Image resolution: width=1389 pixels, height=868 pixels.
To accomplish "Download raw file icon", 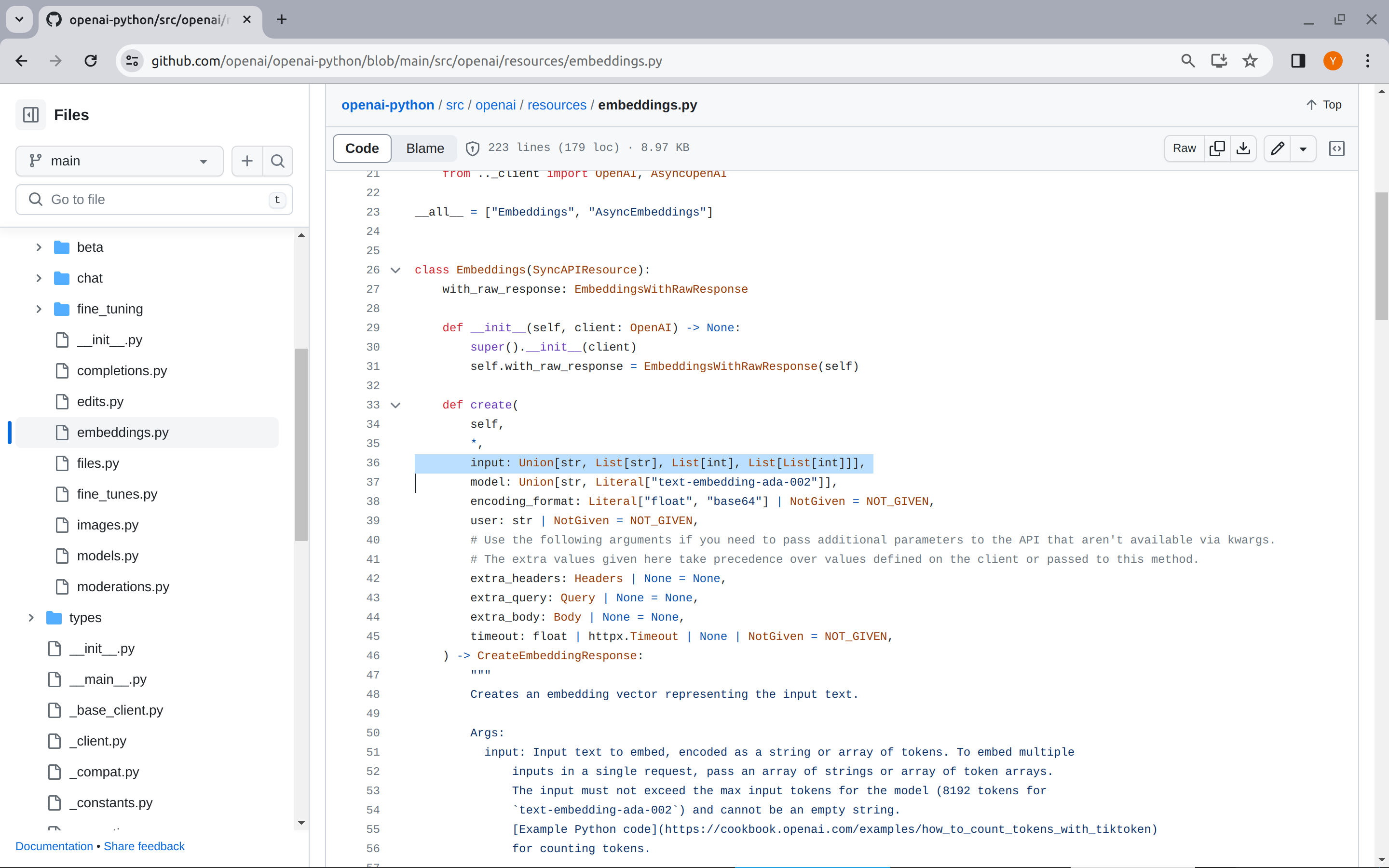I will [1243, 149].
